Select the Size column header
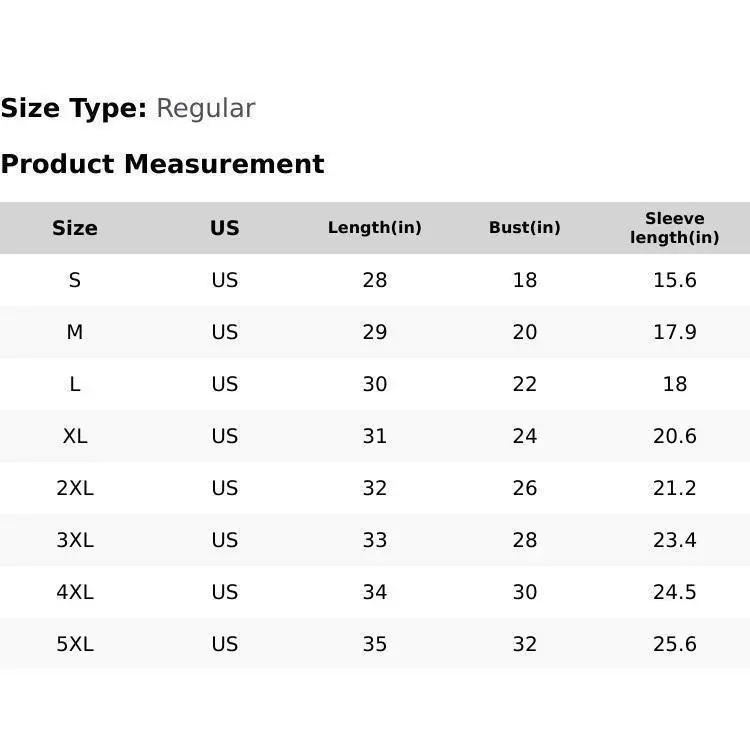 coord(75,228)
